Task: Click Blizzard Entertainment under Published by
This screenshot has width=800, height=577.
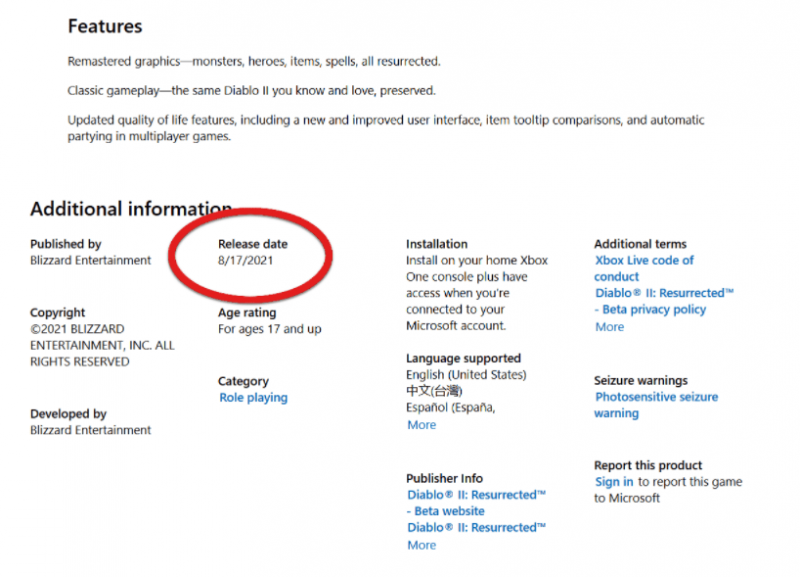Action: coord(90,260)
